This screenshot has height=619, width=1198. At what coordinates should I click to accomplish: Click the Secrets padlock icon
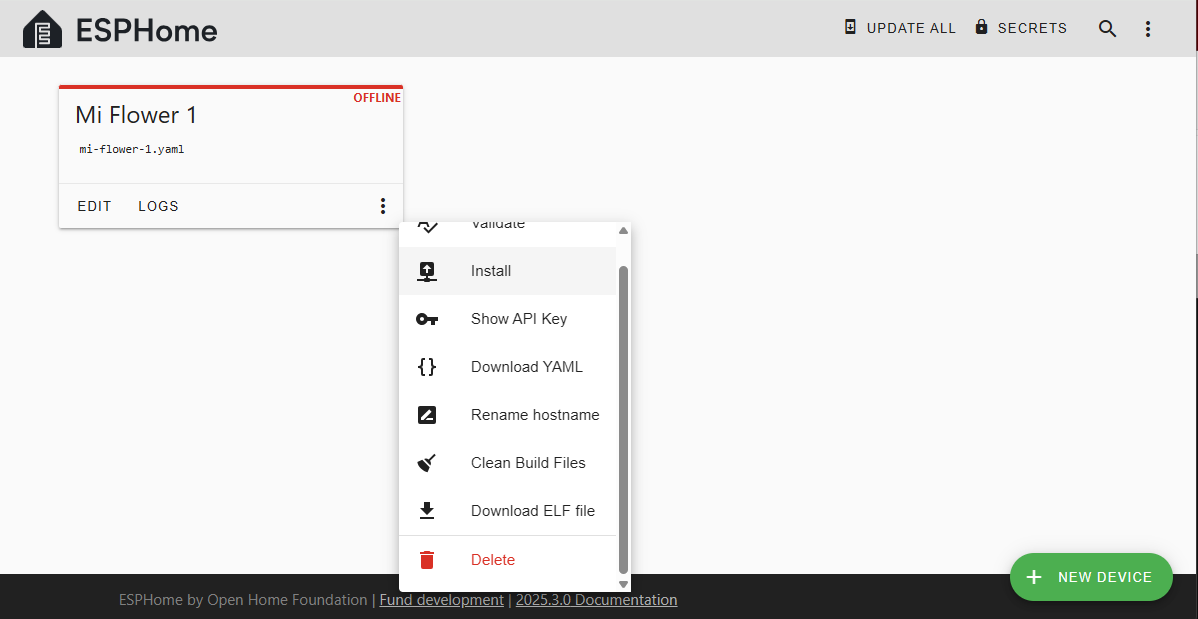coord(982,27)
